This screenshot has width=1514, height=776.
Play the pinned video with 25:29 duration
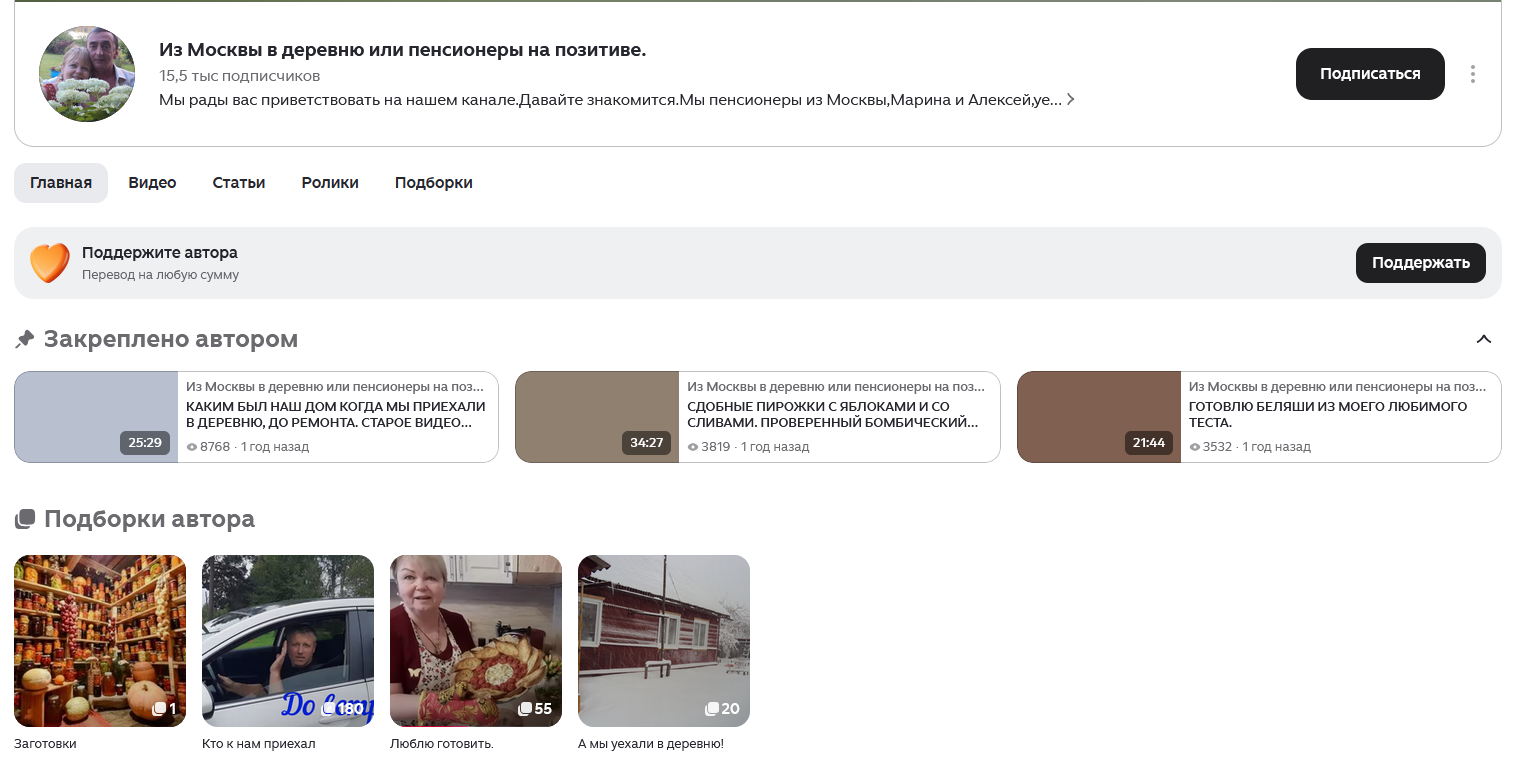(96, 417)
